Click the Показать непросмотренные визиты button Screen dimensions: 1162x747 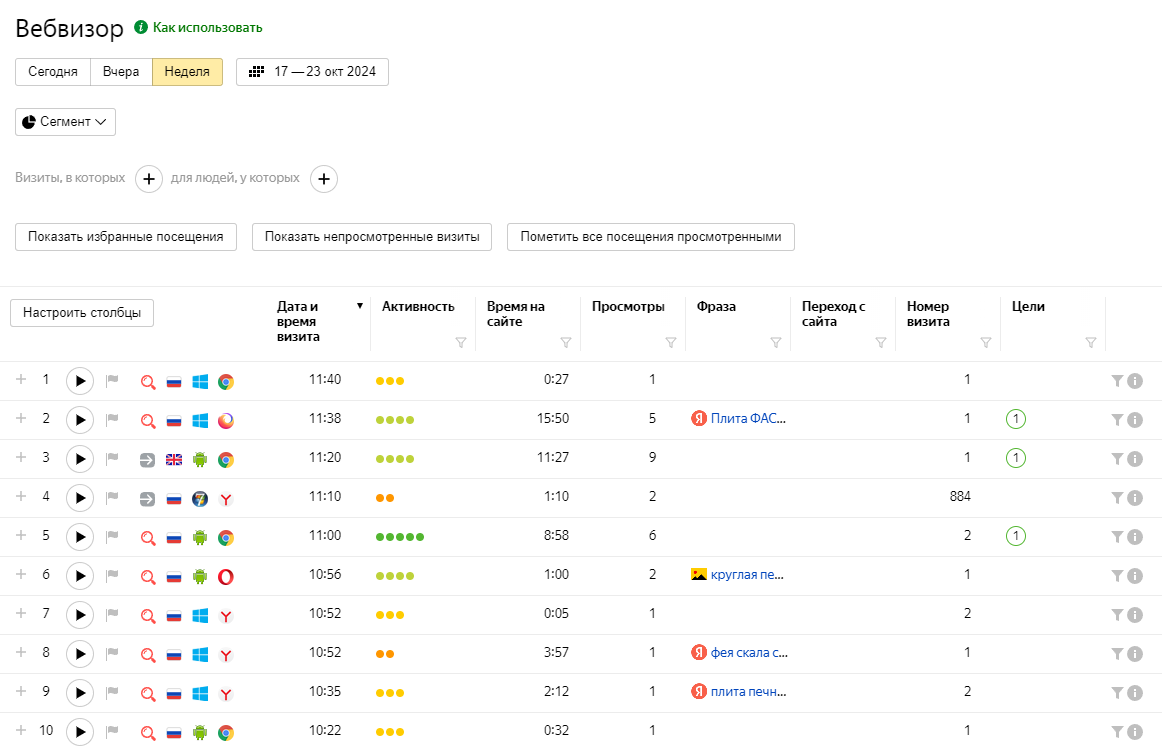[371, 237]
